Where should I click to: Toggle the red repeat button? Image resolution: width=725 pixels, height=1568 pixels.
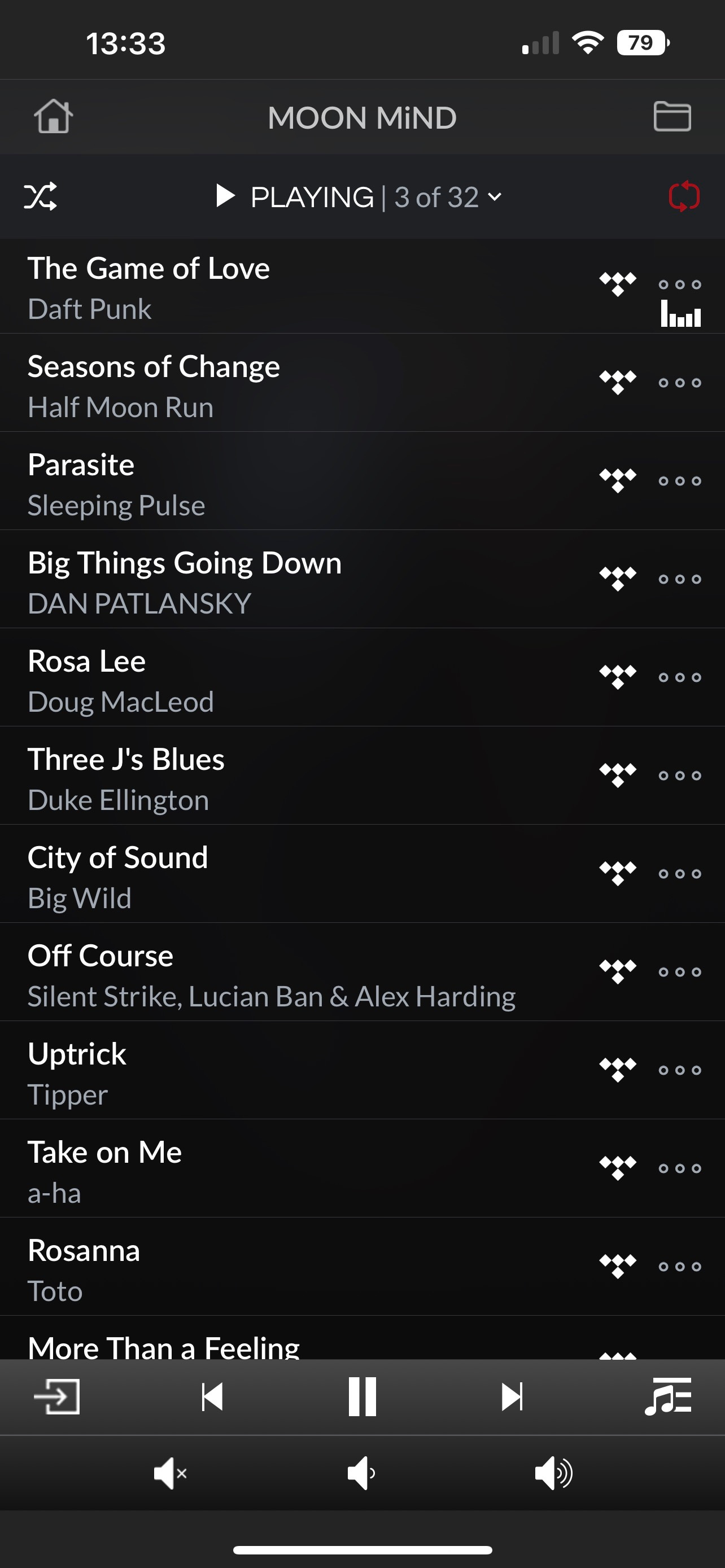pos(684,196)
